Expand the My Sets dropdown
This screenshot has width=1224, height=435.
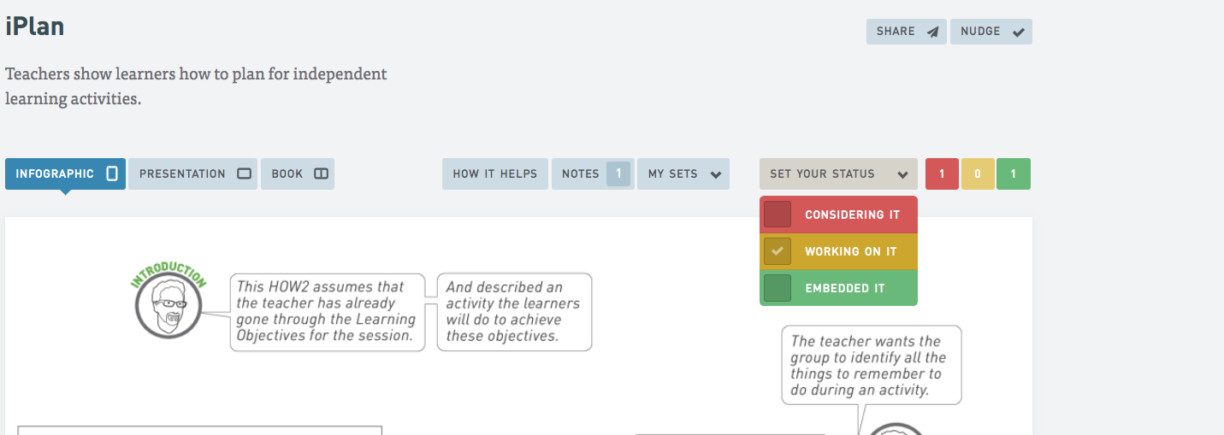pos(683,174)
